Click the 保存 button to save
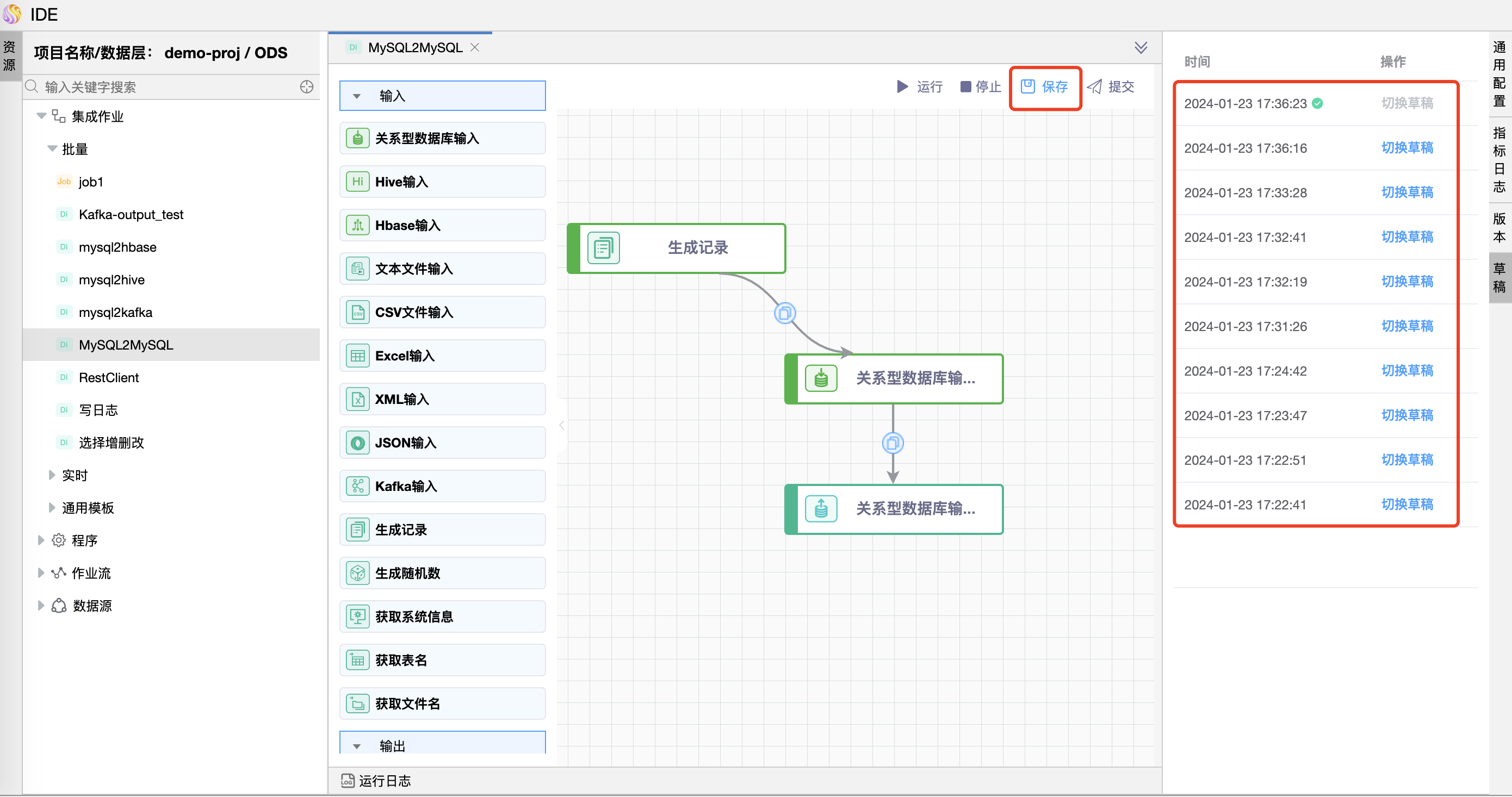 click(1045, 86)
